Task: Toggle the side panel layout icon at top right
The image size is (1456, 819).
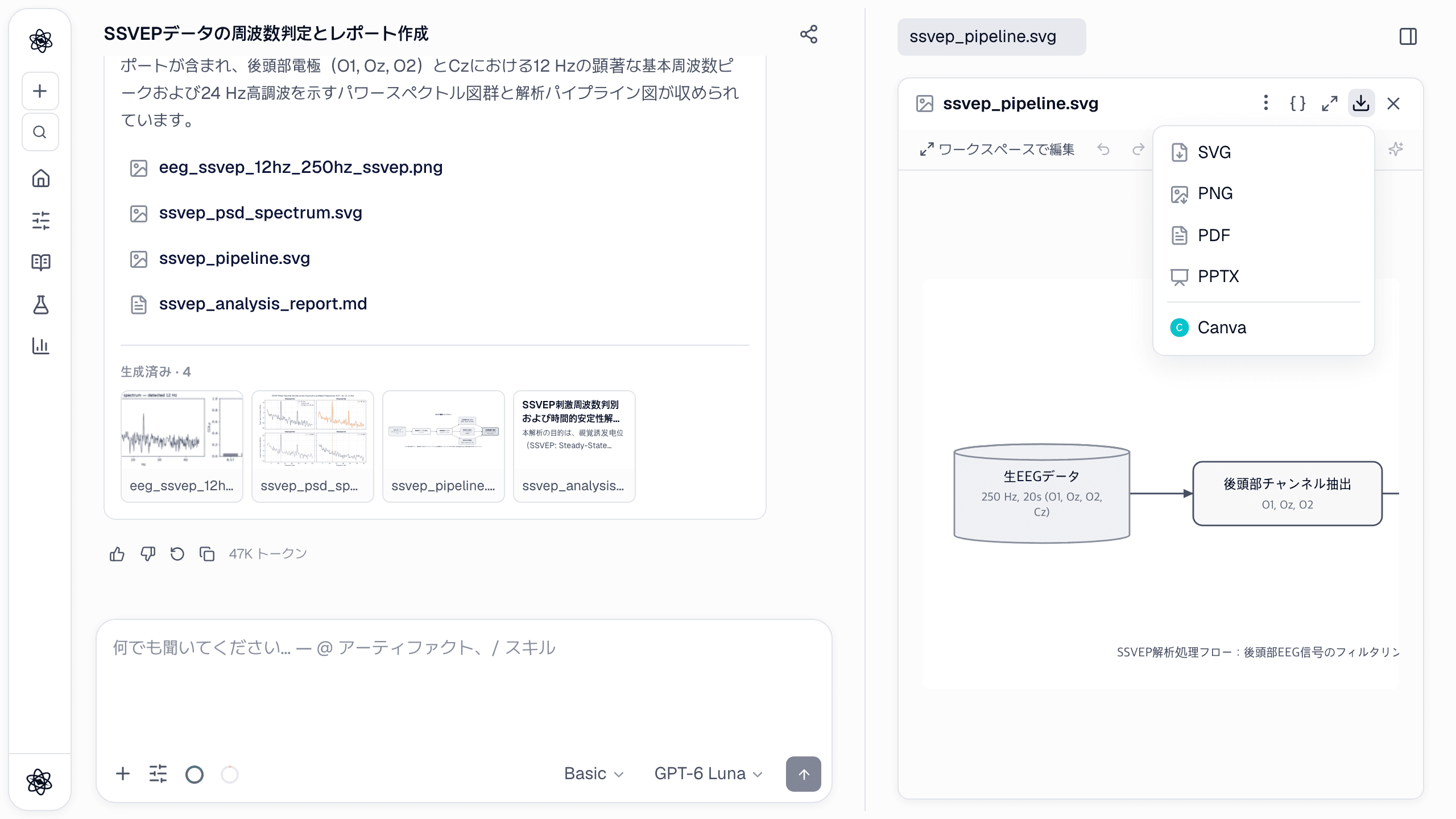Action: [x=1408, y=36]
